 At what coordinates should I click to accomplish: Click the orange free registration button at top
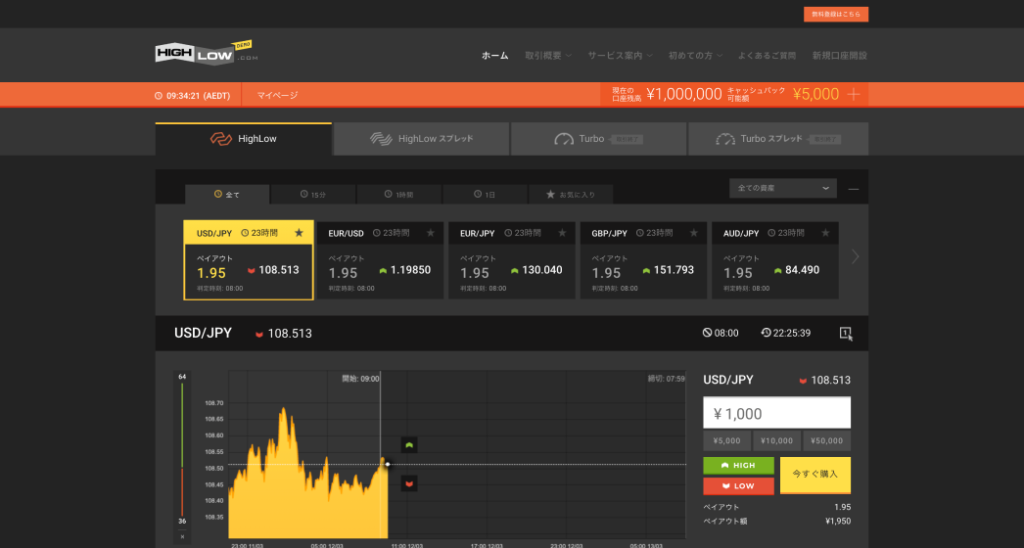click(836, 14)
